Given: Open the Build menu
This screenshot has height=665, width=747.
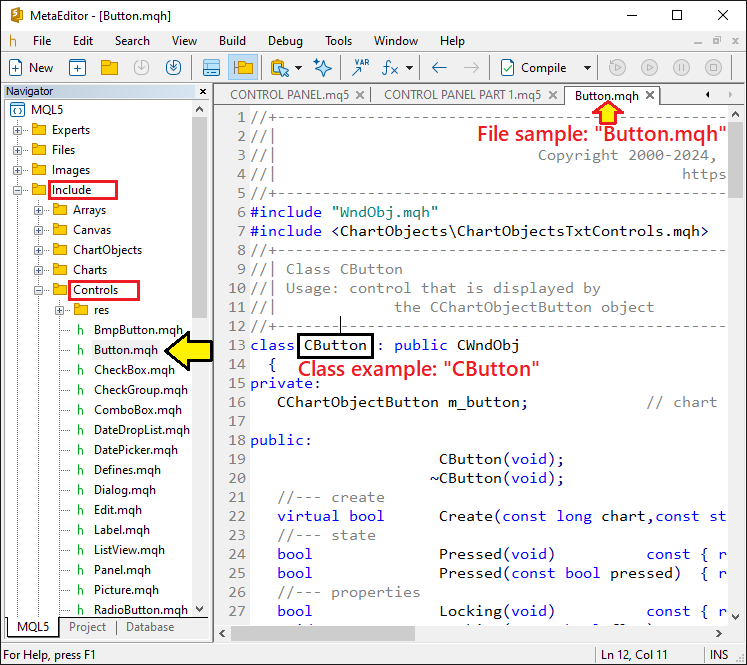Looking at the screenshot, I should (x=232, y=41).
